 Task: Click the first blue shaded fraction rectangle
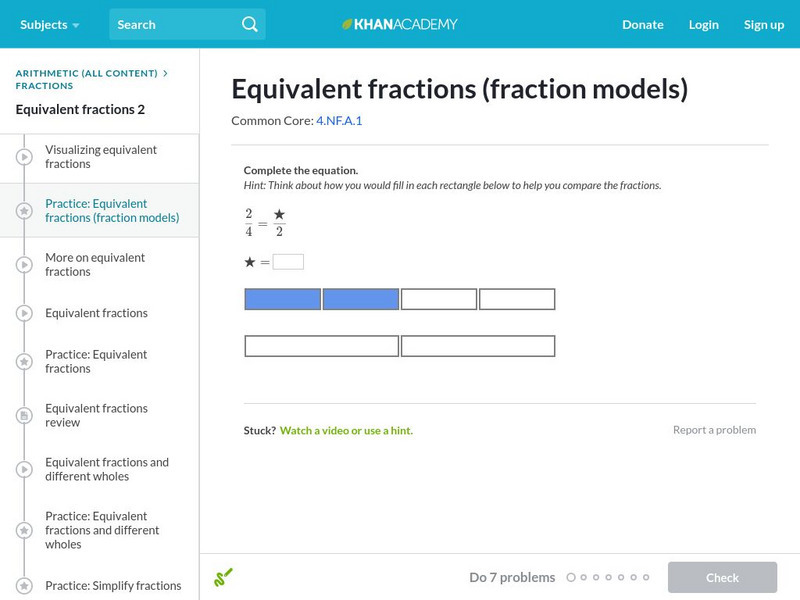(283, 299)
